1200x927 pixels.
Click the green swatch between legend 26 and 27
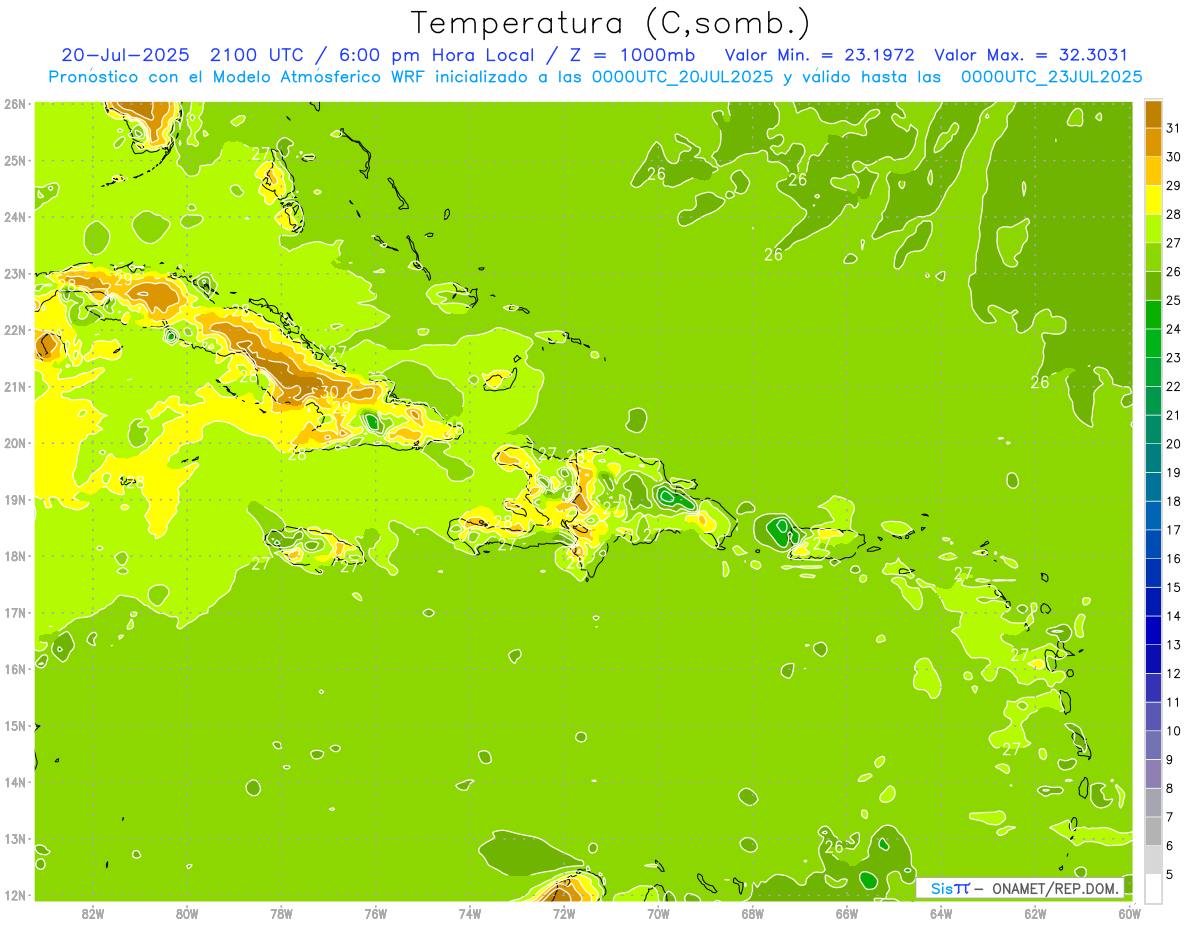1153,257
